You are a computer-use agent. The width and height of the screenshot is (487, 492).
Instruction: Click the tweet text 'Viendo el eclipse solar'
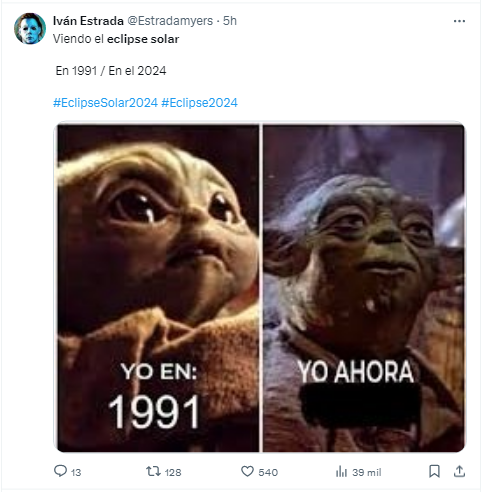coord(116,39)
